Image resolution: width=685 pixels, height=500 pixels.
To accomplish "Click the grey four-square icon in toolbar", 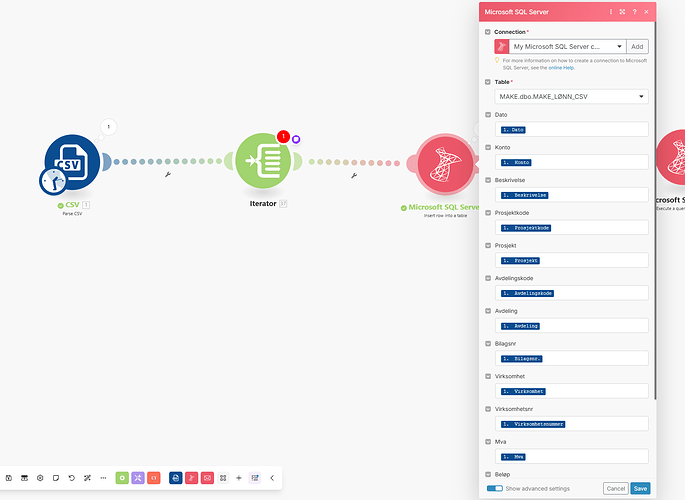I will 223,478.
